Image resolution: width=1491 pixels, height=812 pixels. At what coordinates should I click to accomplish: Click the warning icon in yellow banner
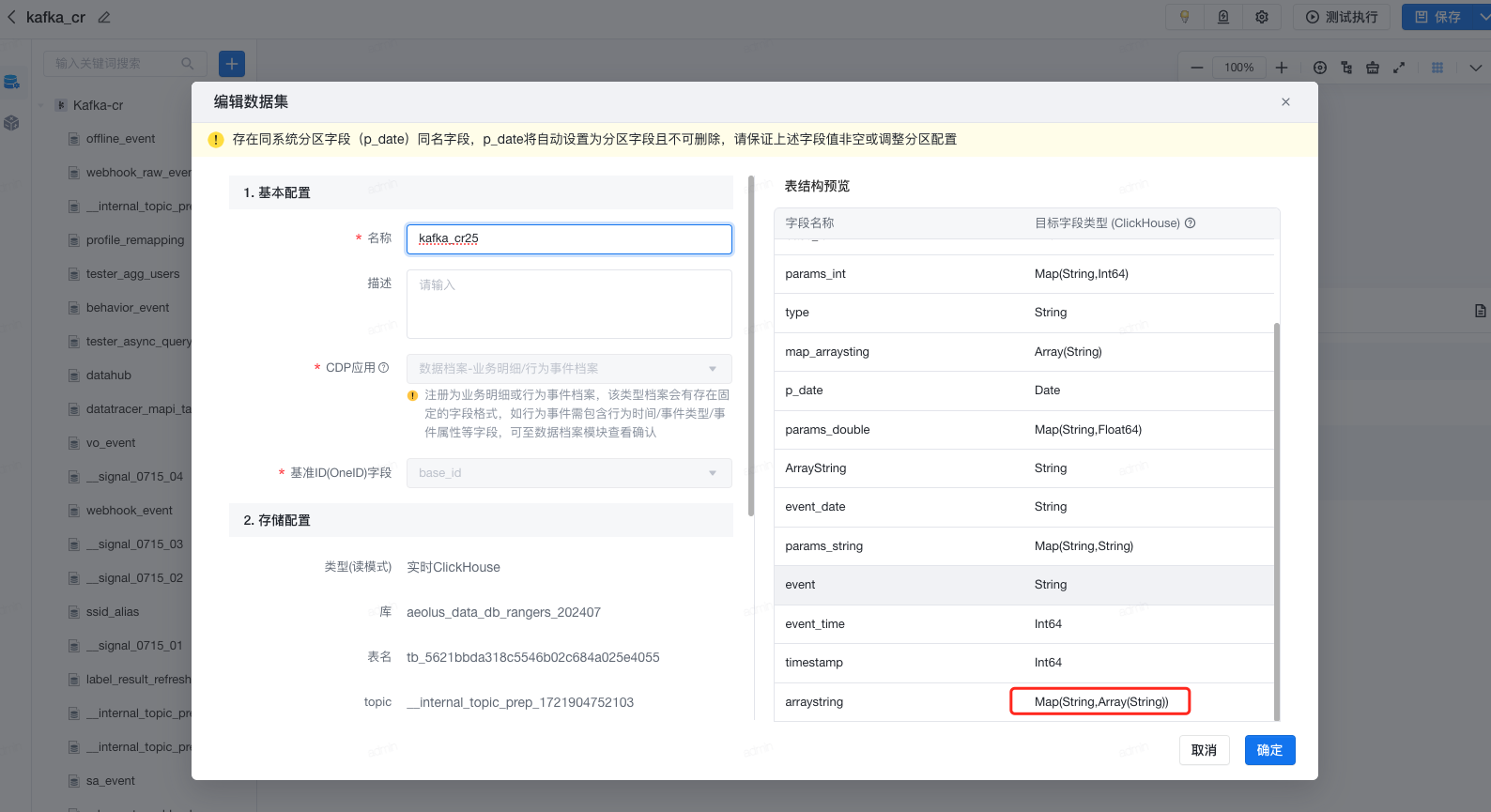[x=215, y=140]
